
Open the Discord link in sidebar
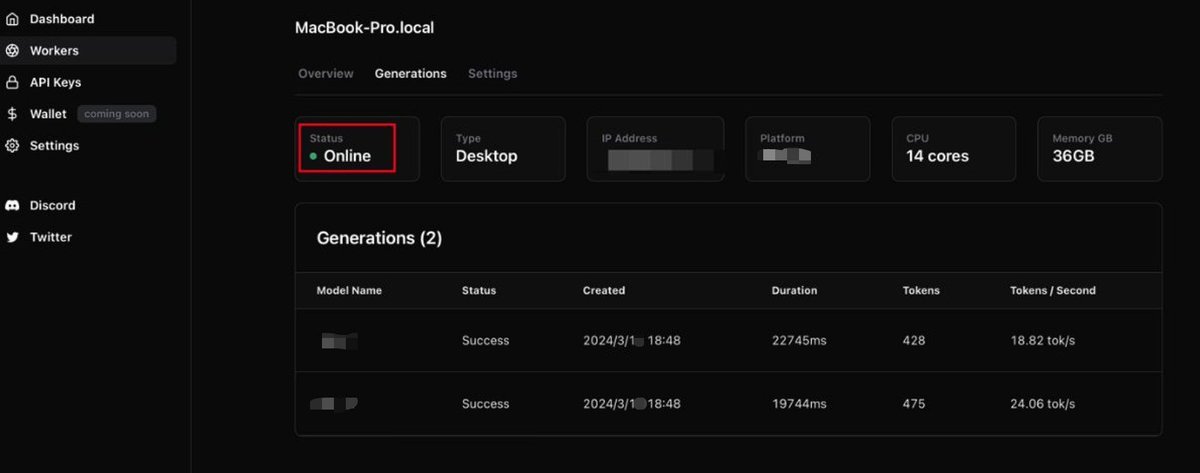(x=53, y=206)
